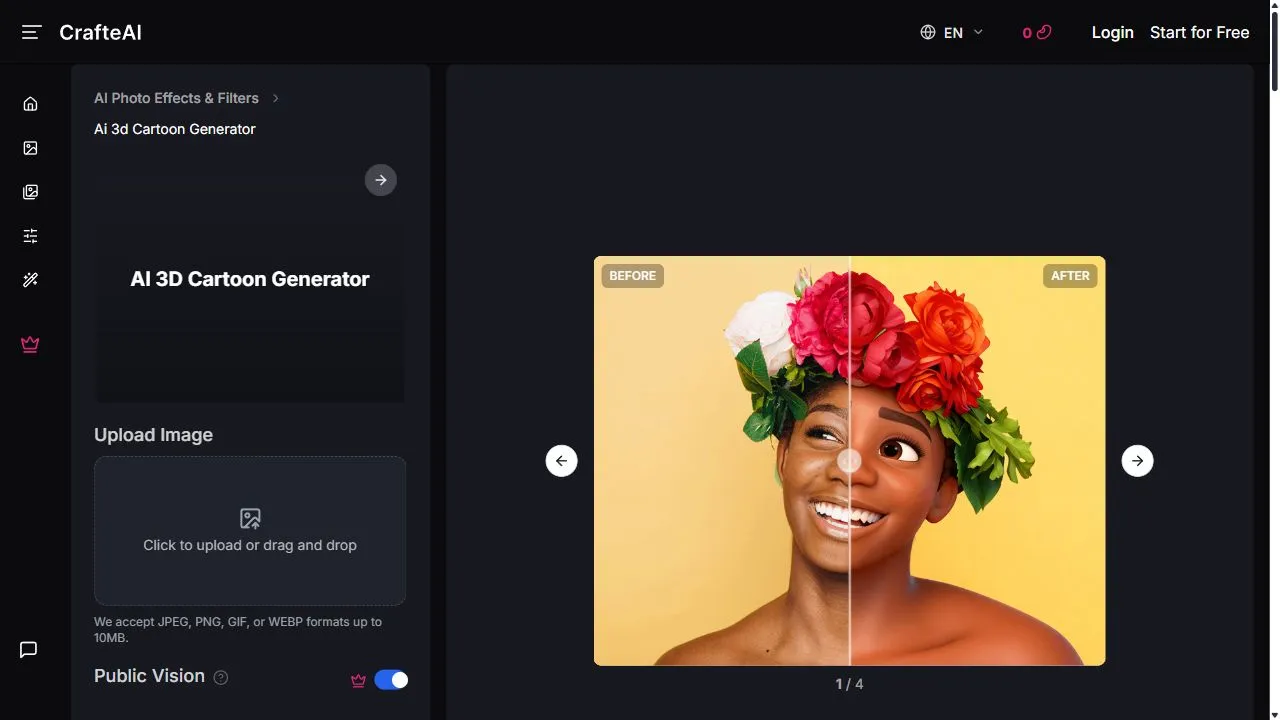The height and width of the screenshot is (720, 1280).
Task: Click the round arrow button in banner
Action: [380, 180]
